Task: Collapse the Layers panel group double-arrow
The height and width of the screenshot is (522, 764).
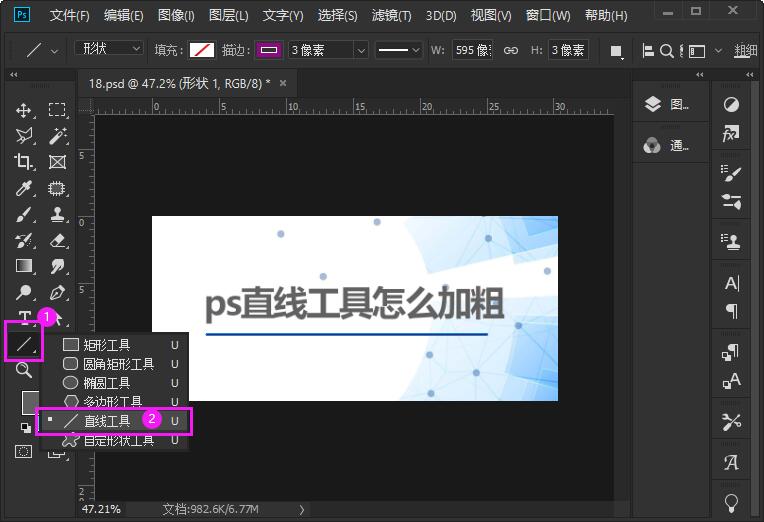Action: 700,75
